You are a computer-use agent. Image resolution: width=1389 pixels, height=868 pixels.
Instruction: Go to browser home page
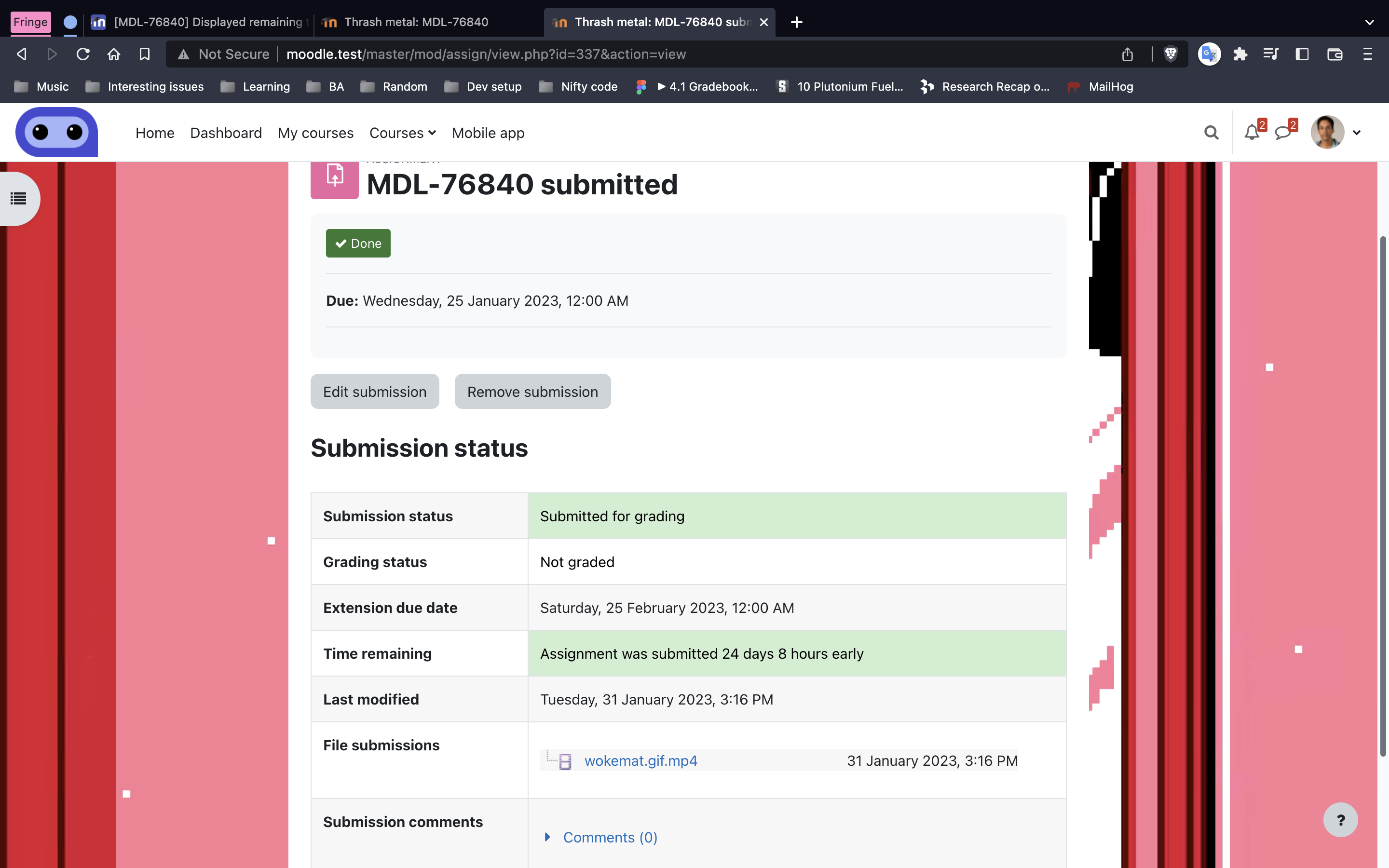(114, 54)
